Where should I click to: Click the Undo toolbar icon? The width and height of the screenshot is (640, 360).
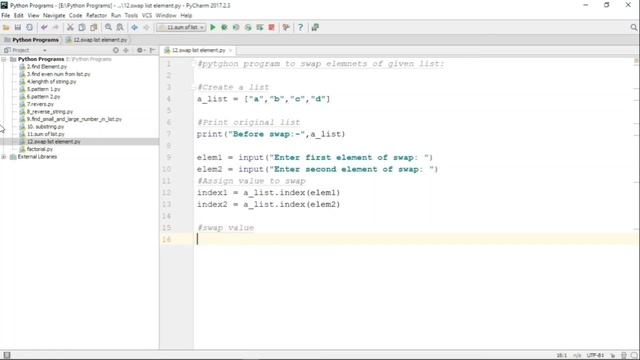coord(44,27)
